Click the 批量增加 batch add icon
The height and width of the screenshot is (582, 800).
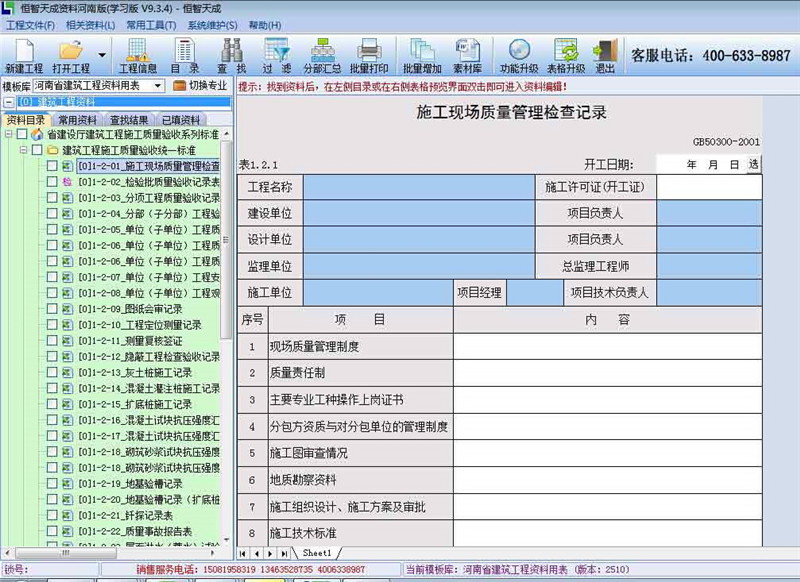click(x=425, y=55)
